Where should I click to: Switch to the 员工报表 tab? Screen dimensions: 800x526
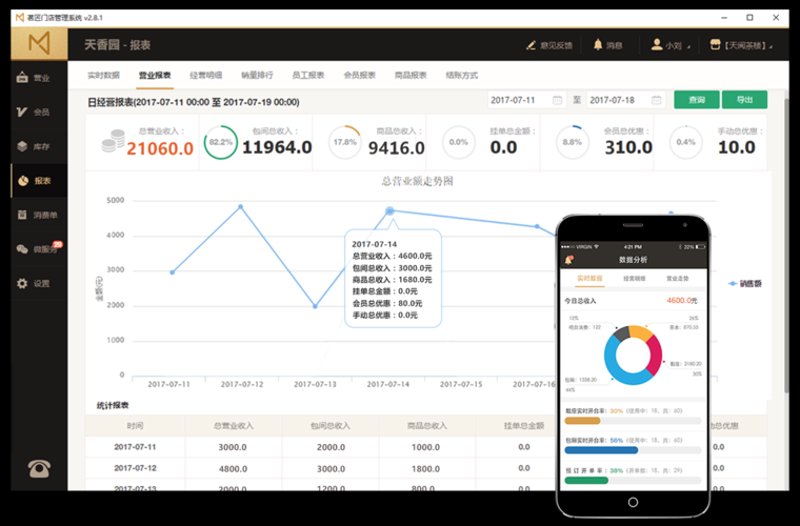coord(308,75)
